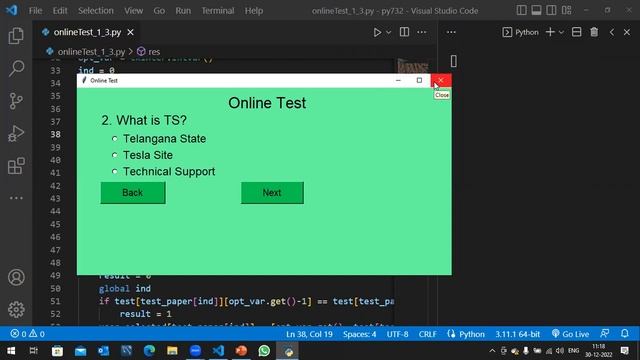640x360 pixels.
Task: Open the File menu
Action: 36,11
